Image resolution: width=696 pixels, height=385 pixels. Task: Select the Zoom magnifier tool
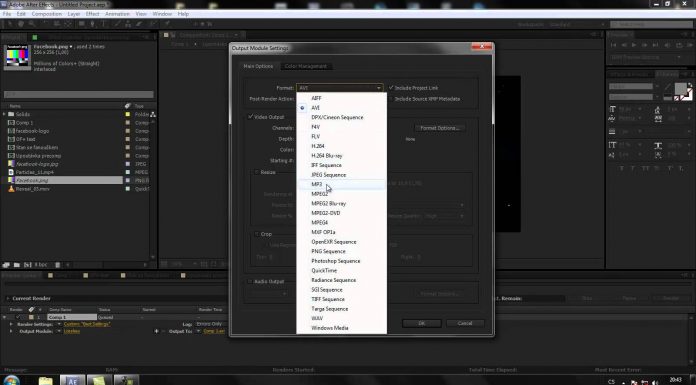[x=32, y=24]
